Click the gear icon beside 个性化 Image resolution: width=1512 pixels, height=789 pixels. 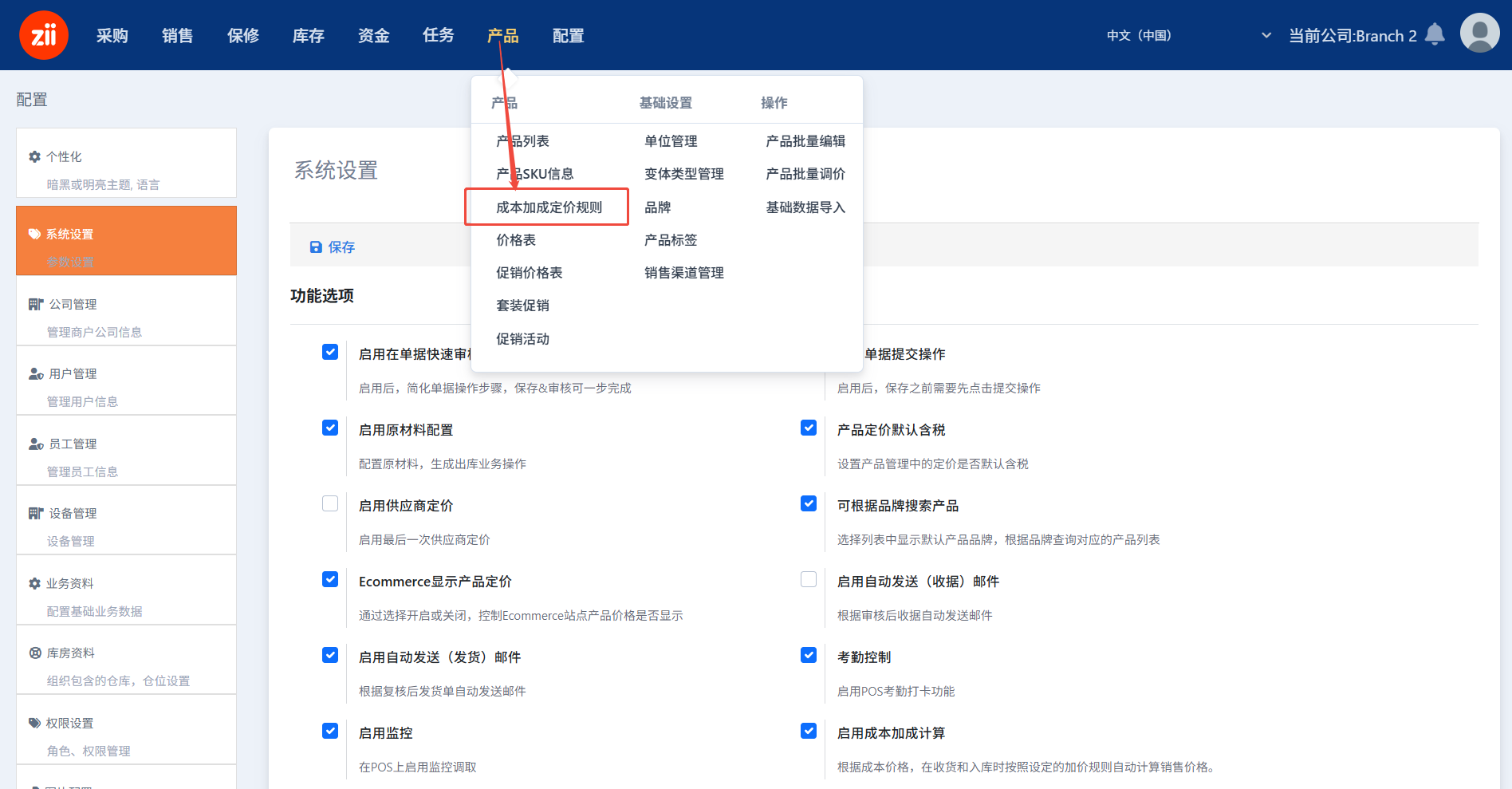(34, 157)
